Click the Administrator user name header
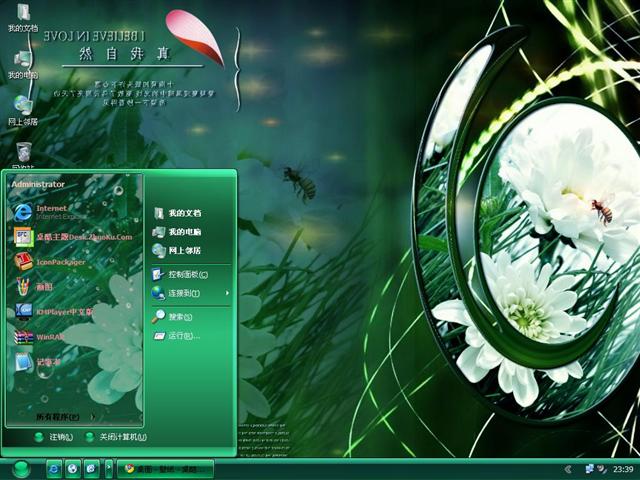This screenshot has width=640, height=480. [38, 184]
